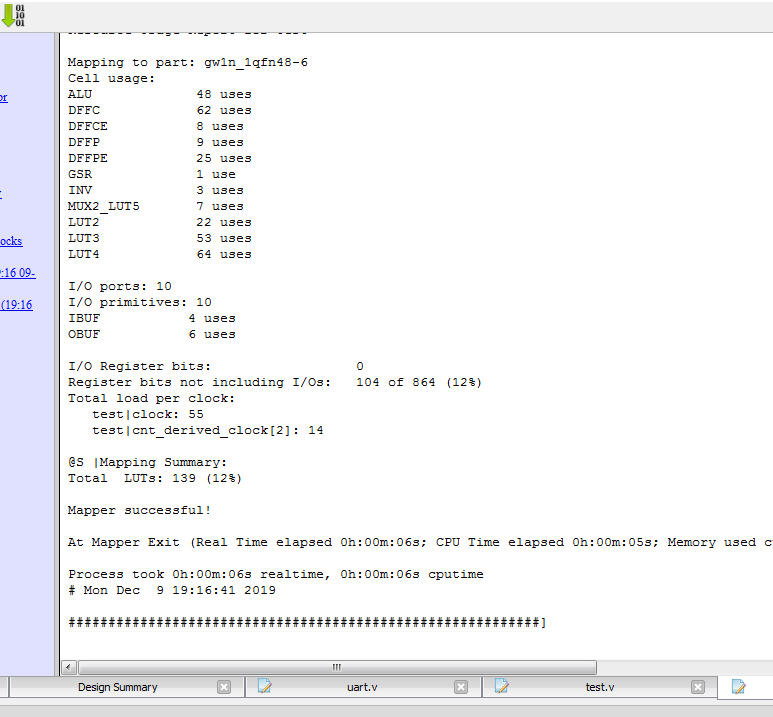
Task: Click the file icon on test.v tab
Action: pyautogui.click(x=502, y=686)
